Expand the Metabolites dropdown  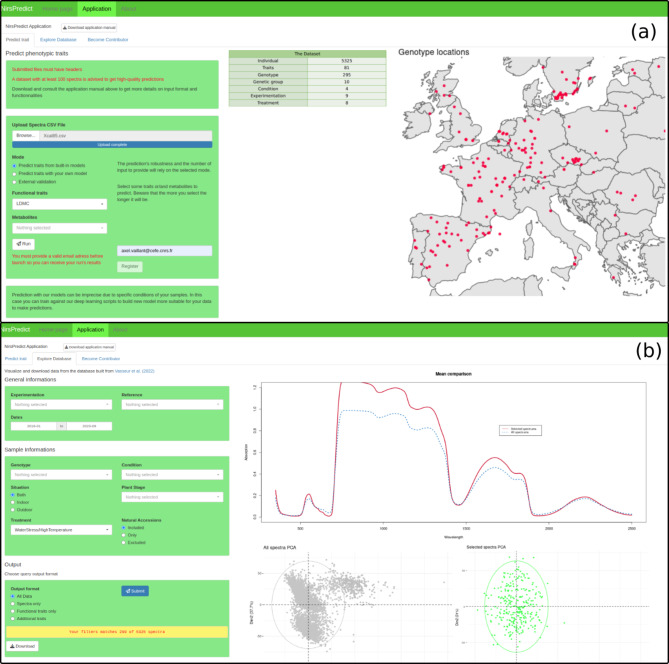click(x=60, y=227)
